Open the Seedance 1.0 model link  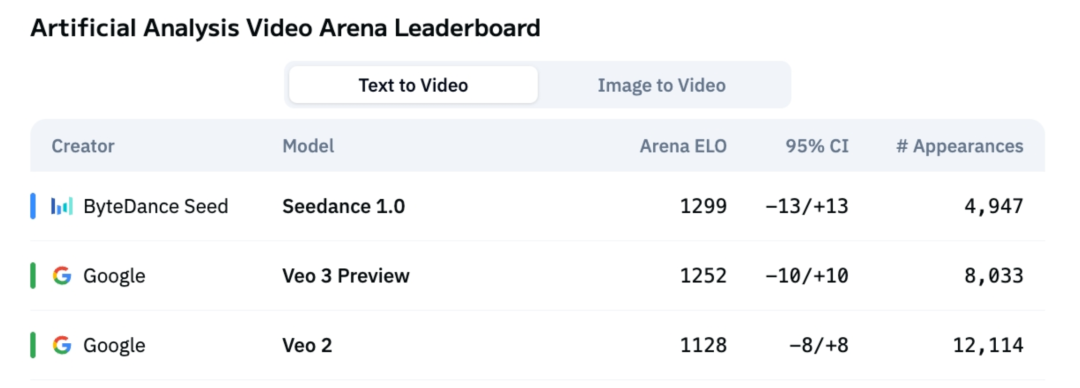[344, 206]
